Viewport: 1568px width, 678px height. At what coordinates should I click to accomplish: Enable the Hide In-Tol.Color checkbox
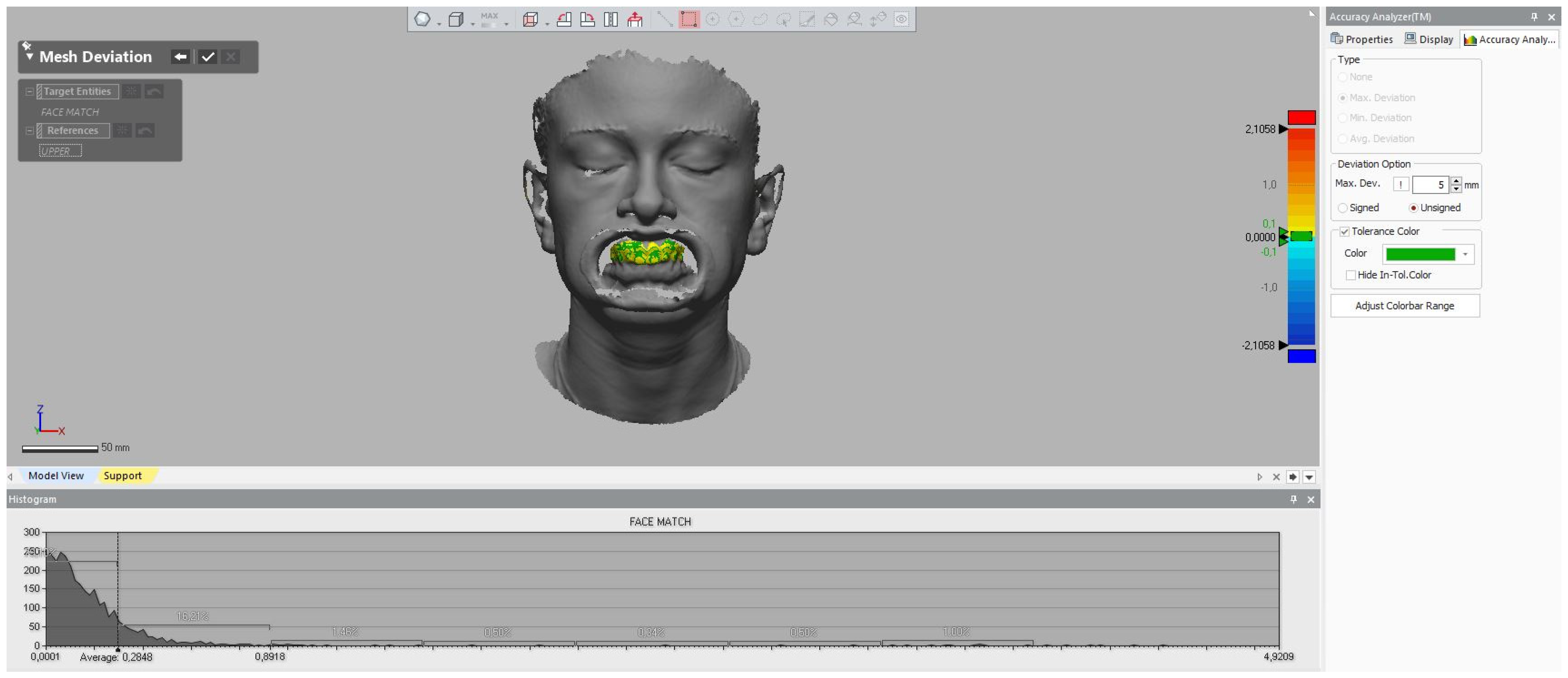(1351, 275)
